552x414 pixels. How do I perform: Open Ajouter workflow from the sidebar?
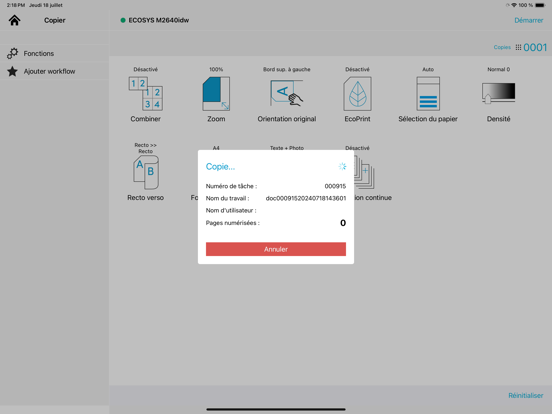55,71
